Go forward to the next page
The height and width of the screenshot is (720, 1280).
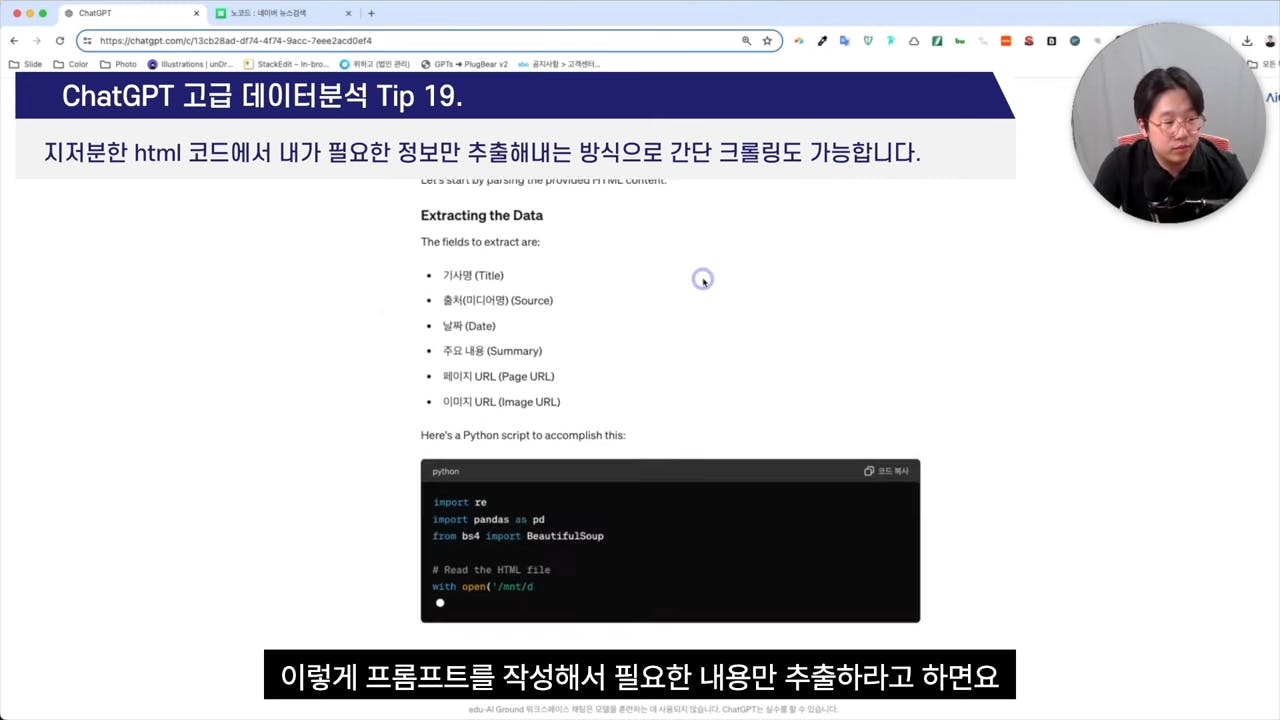click(37, 41)
